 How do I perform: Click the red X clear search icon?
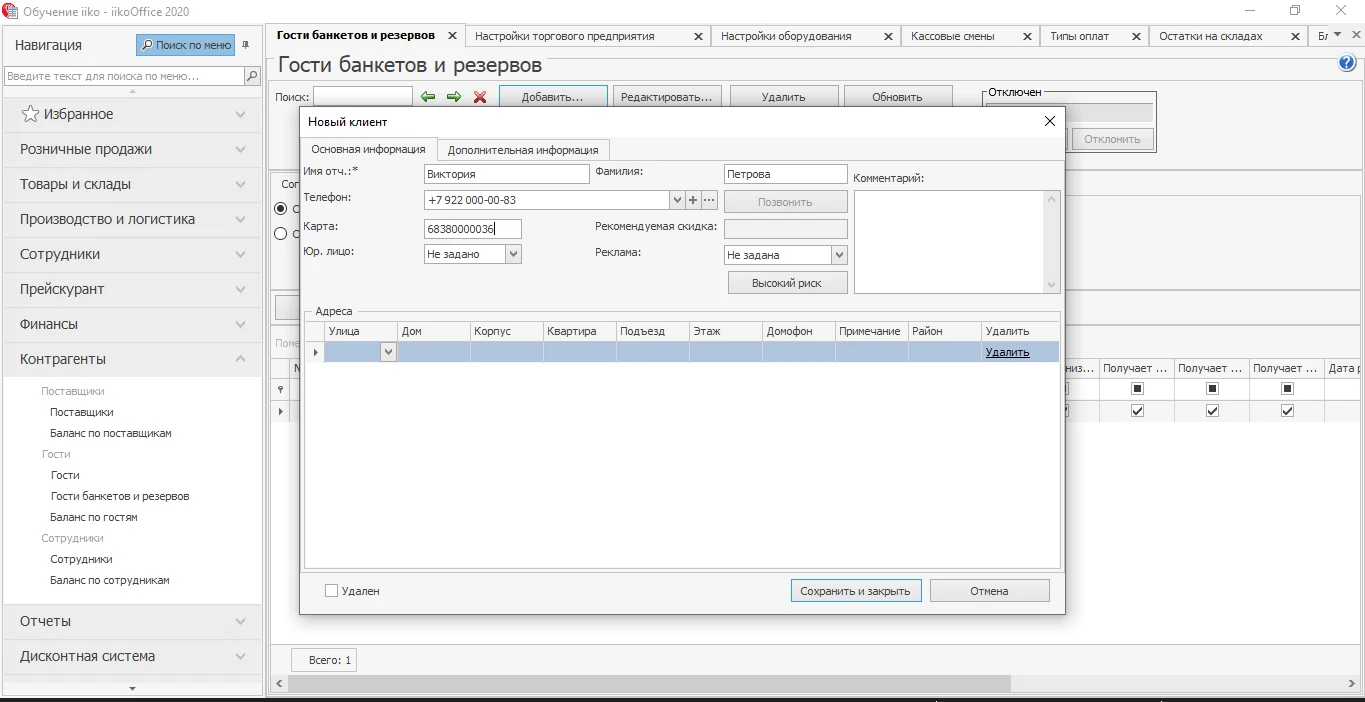pos(480,97)
